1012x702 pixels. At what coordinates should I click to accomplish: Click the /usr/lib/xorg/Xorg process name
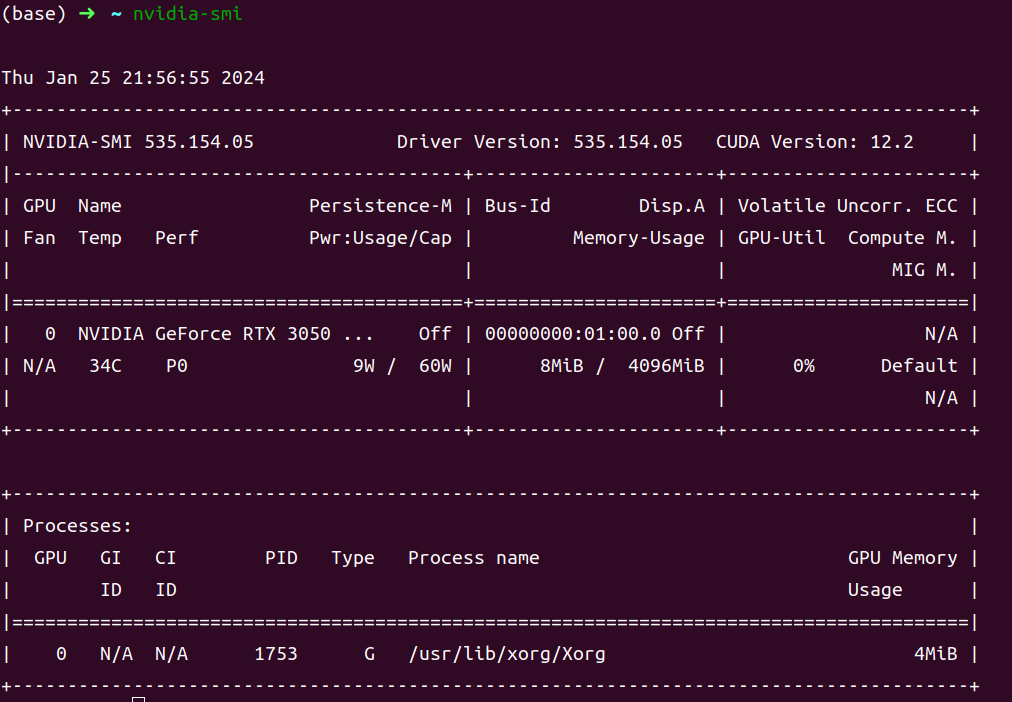click(506, 654)
